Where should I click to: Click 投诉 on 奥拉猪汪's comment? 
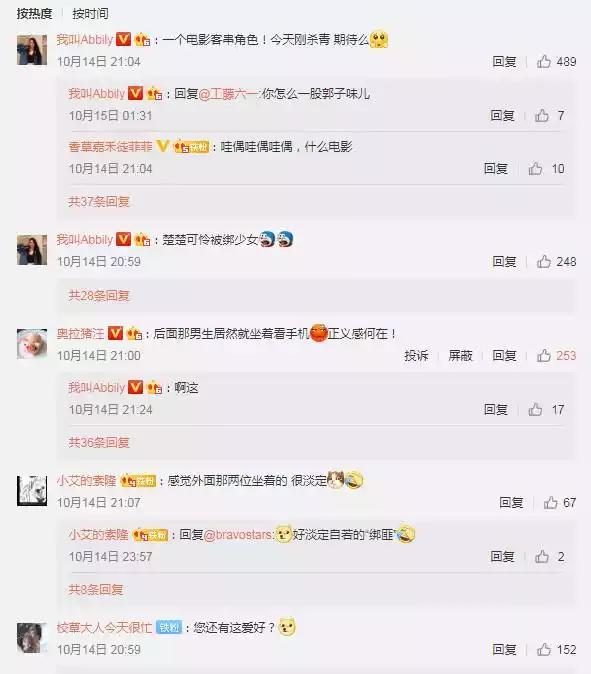click(x=416, y=355)
